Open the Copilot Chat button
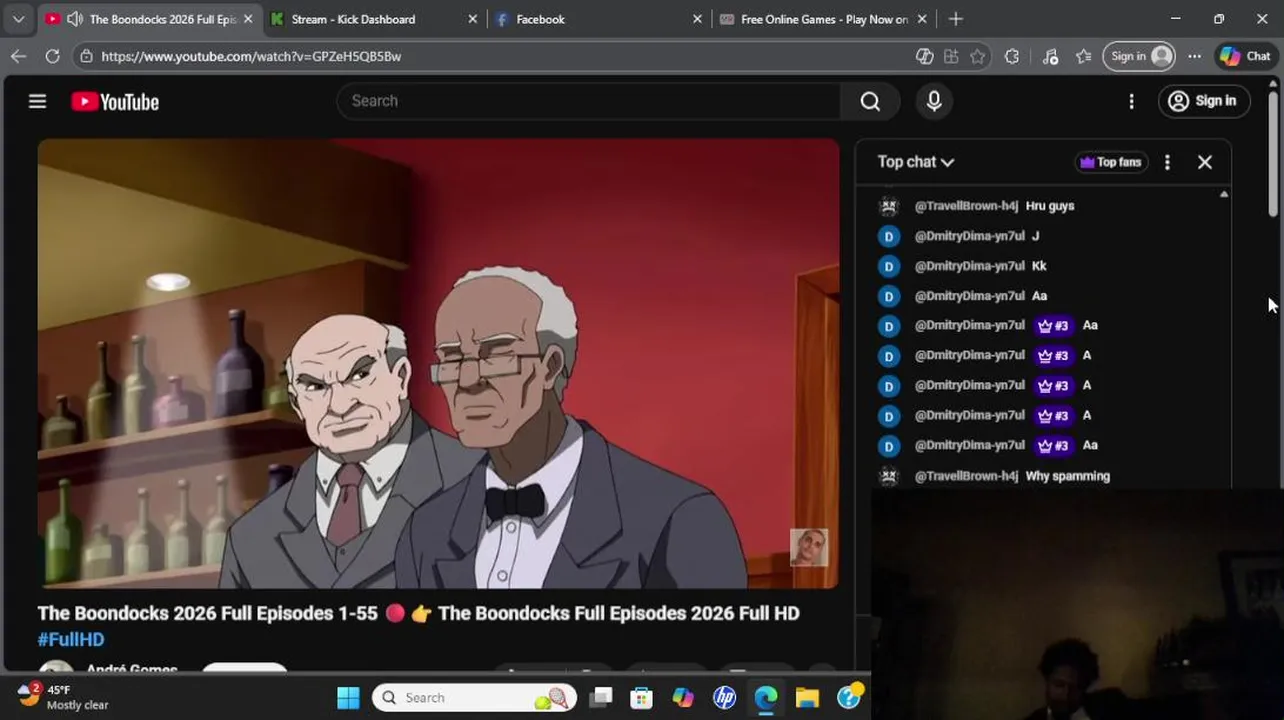The width and height of the screenshot is (1284, 720). coord(1245,56)
